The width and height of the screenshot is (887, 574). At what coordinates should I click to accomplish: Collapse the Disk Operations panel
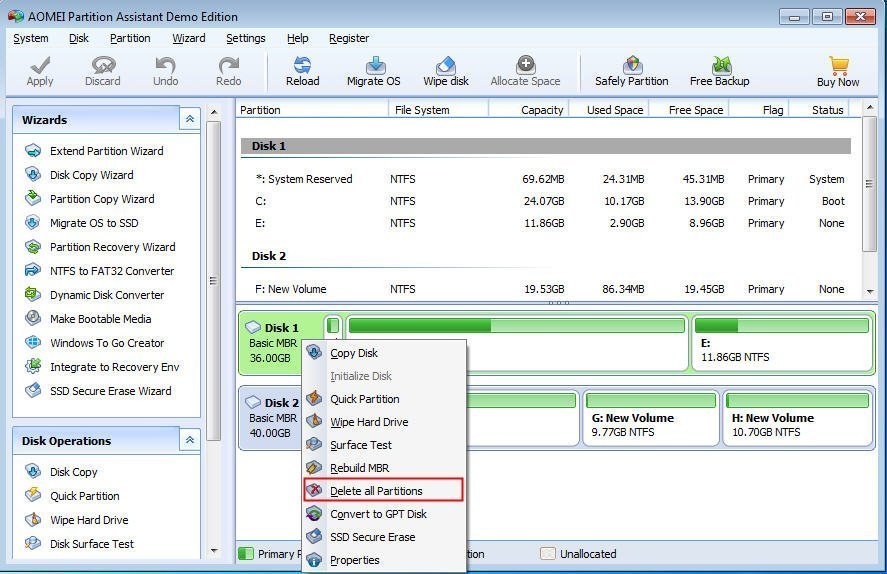[190, 440]
